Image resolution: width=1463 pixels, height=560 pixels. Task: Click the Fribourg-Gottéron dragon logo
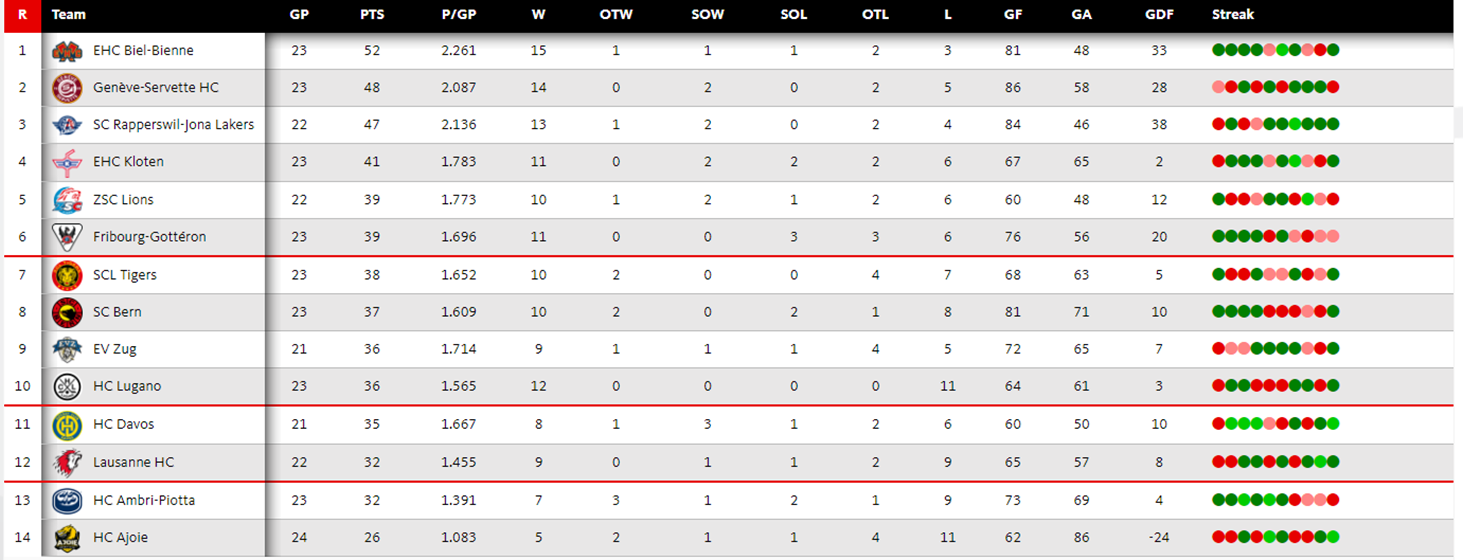(x=67, y=237)
